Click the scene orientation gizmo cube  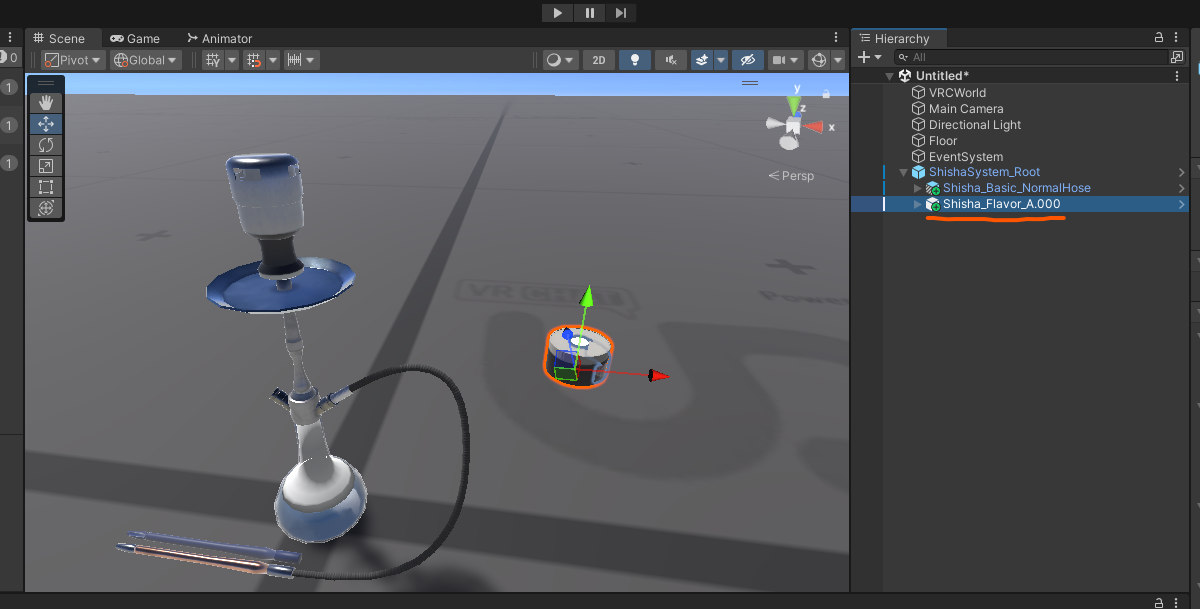(x=793, y=125)
